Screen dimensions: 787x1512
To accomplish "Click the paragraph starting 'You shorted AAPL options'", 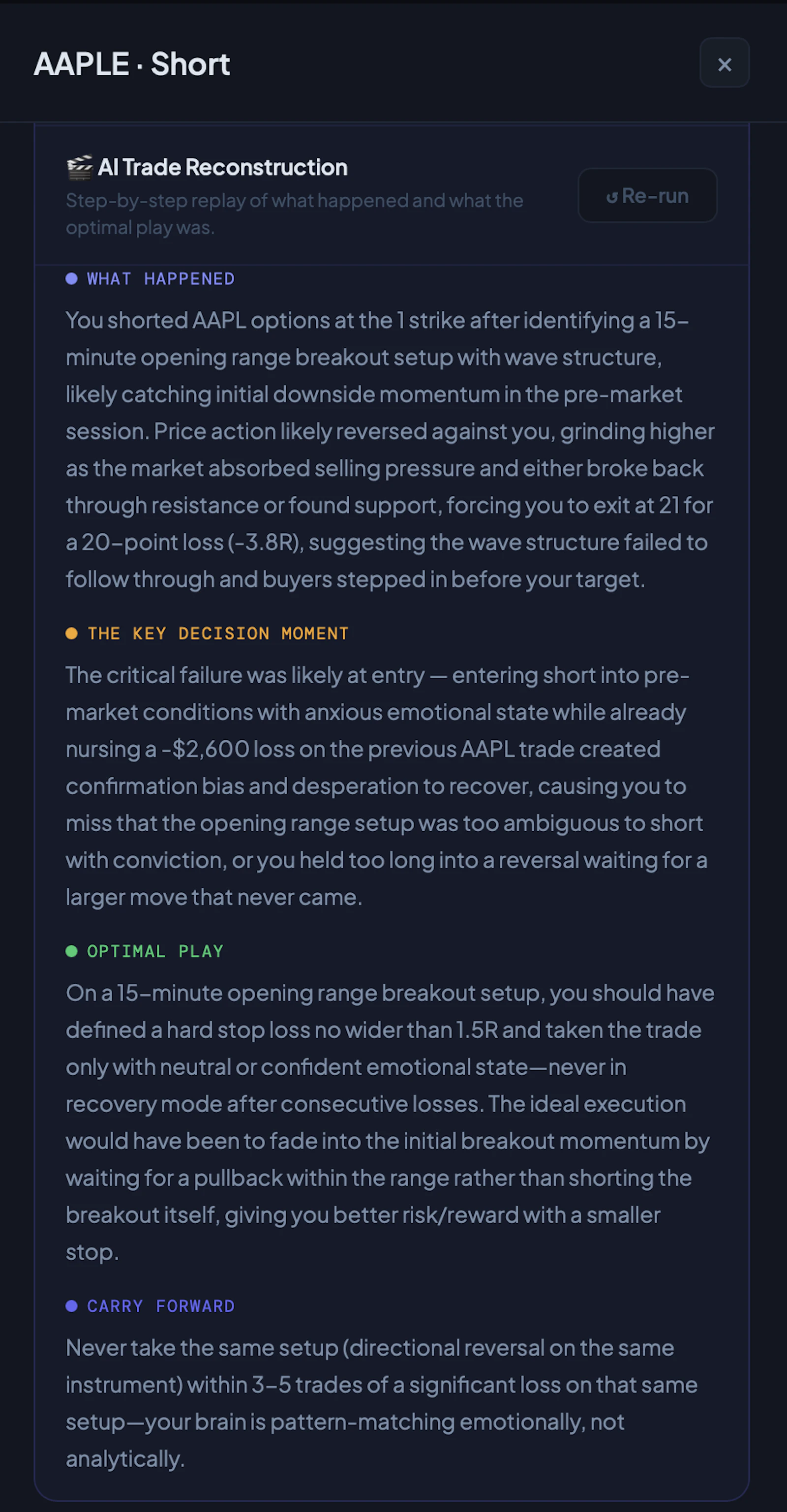I will (x=390, y=450).
